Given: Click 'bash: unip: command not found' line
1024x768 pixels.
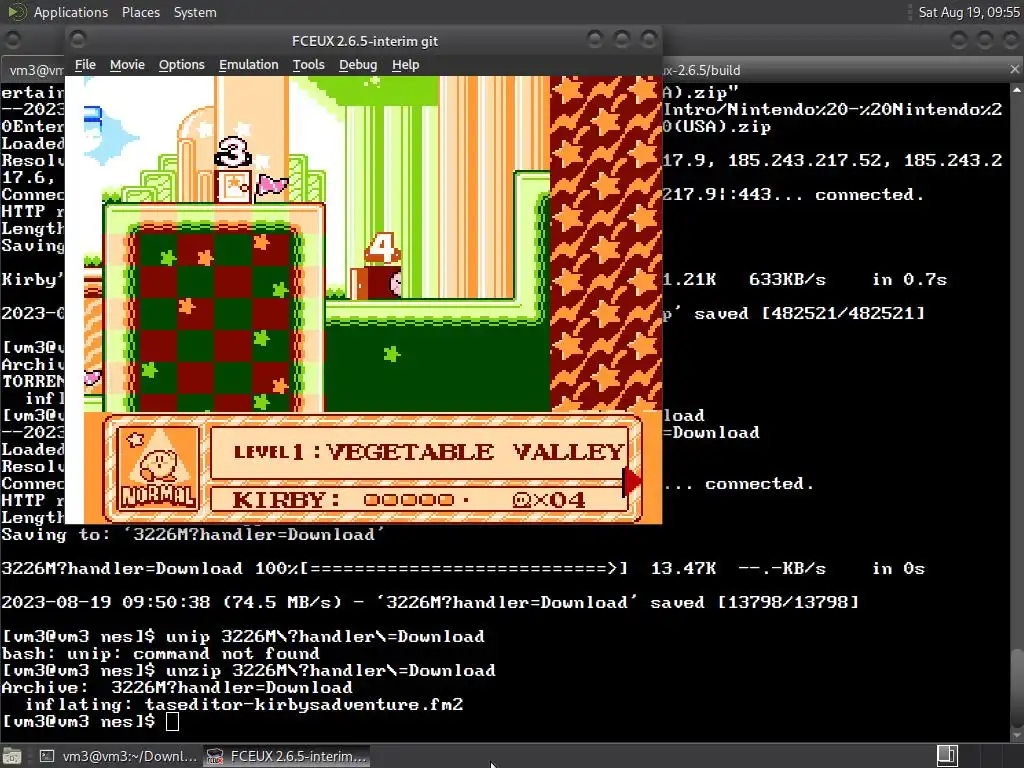Looking at the screenshot, I should 161,654.
